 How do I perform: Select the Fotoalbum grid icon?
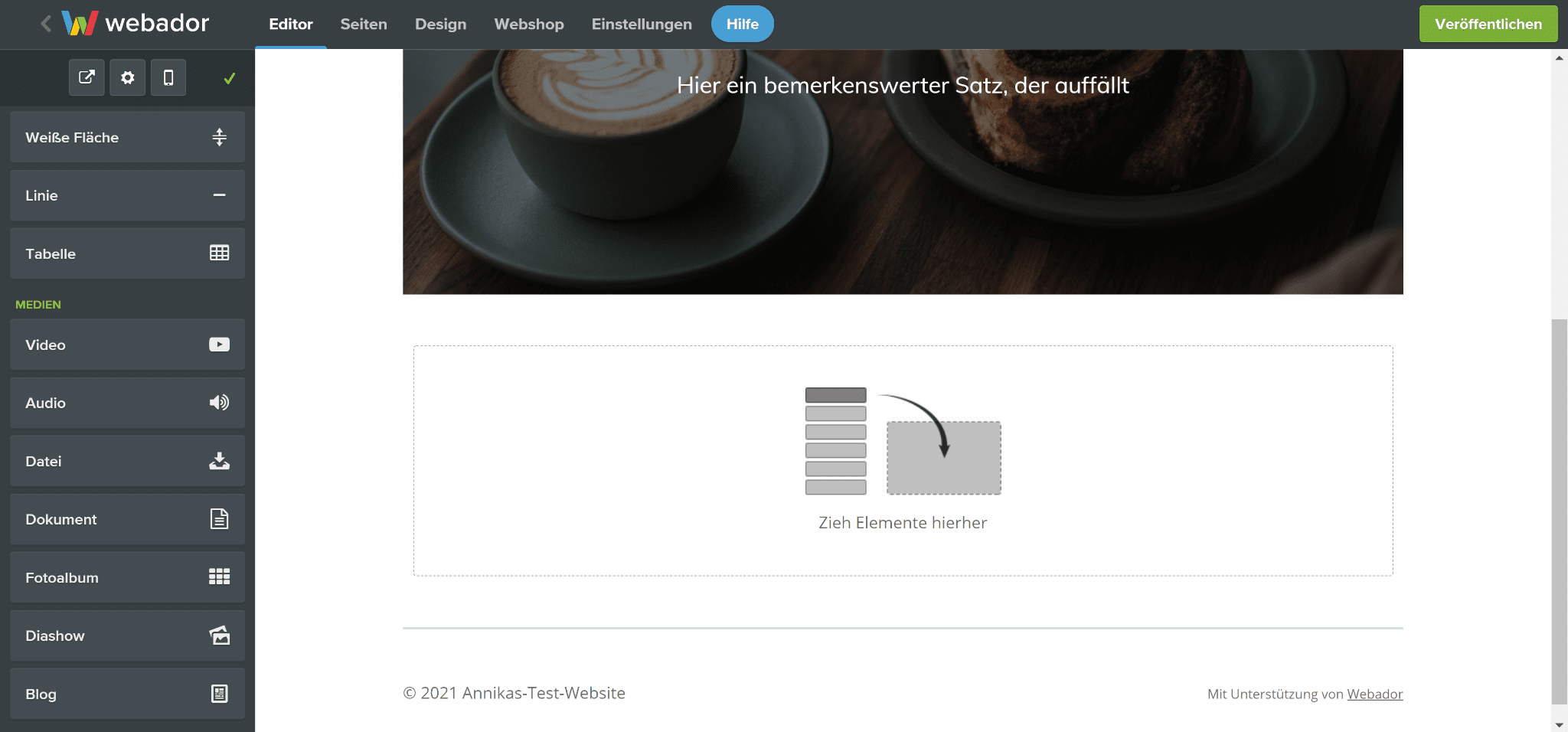[220, 577]
